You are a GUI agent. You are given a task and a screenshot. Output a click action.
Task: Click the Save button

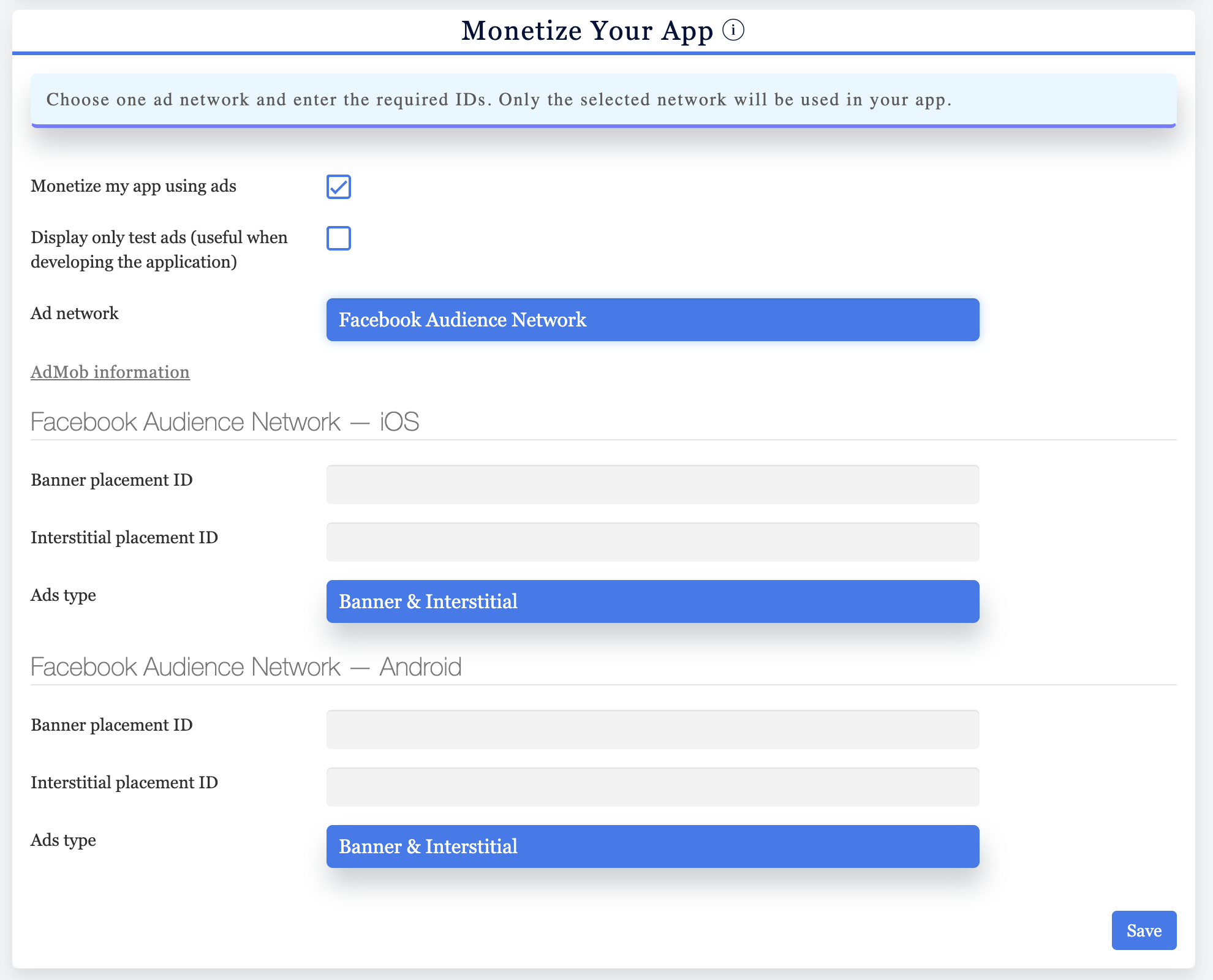(x=1143, y=930)
